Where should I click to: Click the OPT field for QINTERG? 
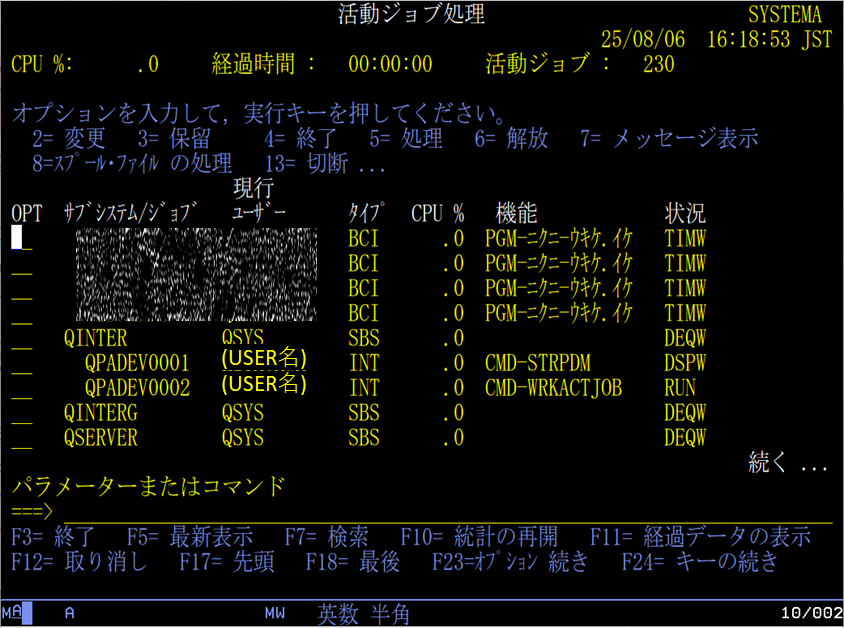[x=22, y=413]
